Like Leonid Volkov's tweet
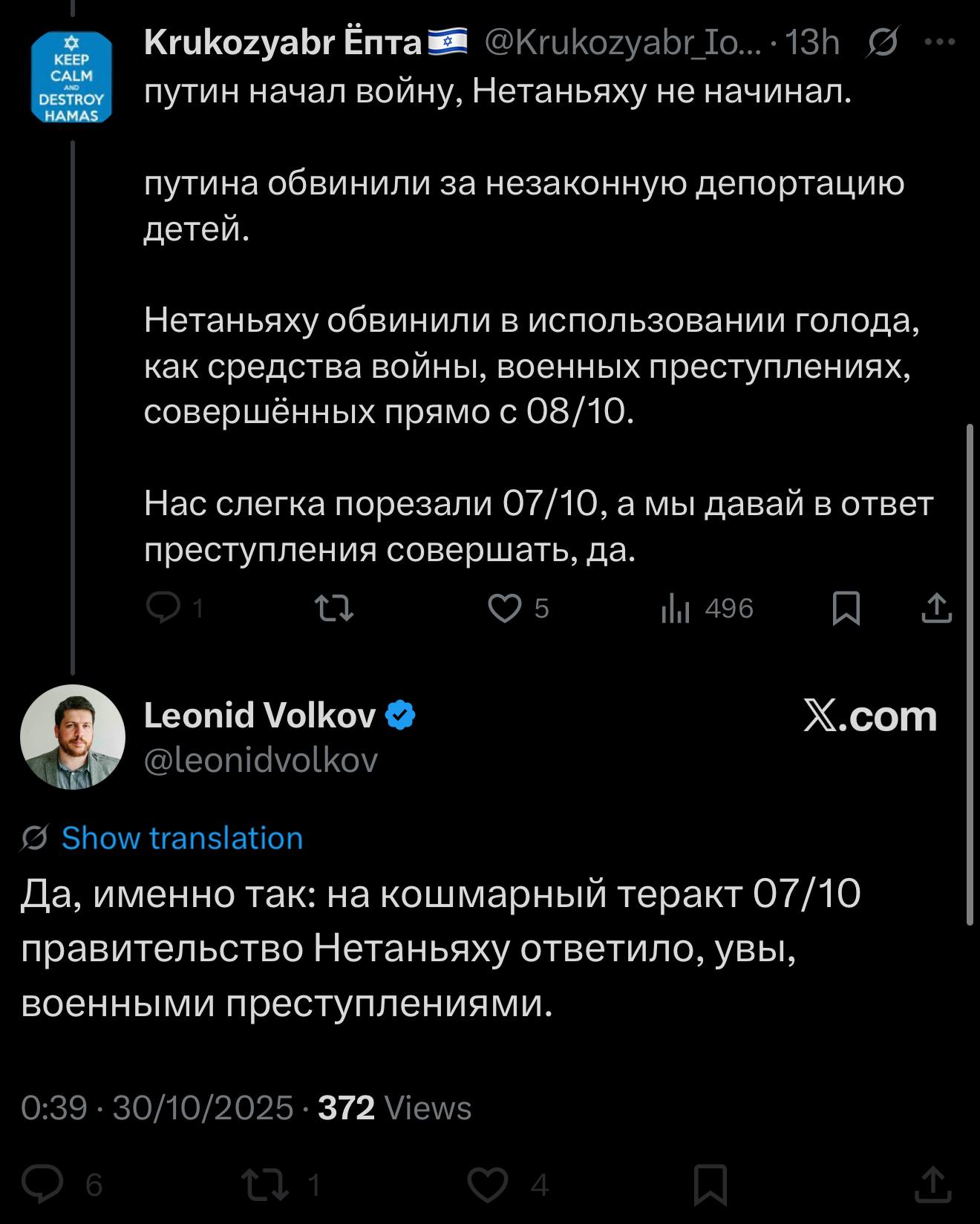 click(489, 1184)
